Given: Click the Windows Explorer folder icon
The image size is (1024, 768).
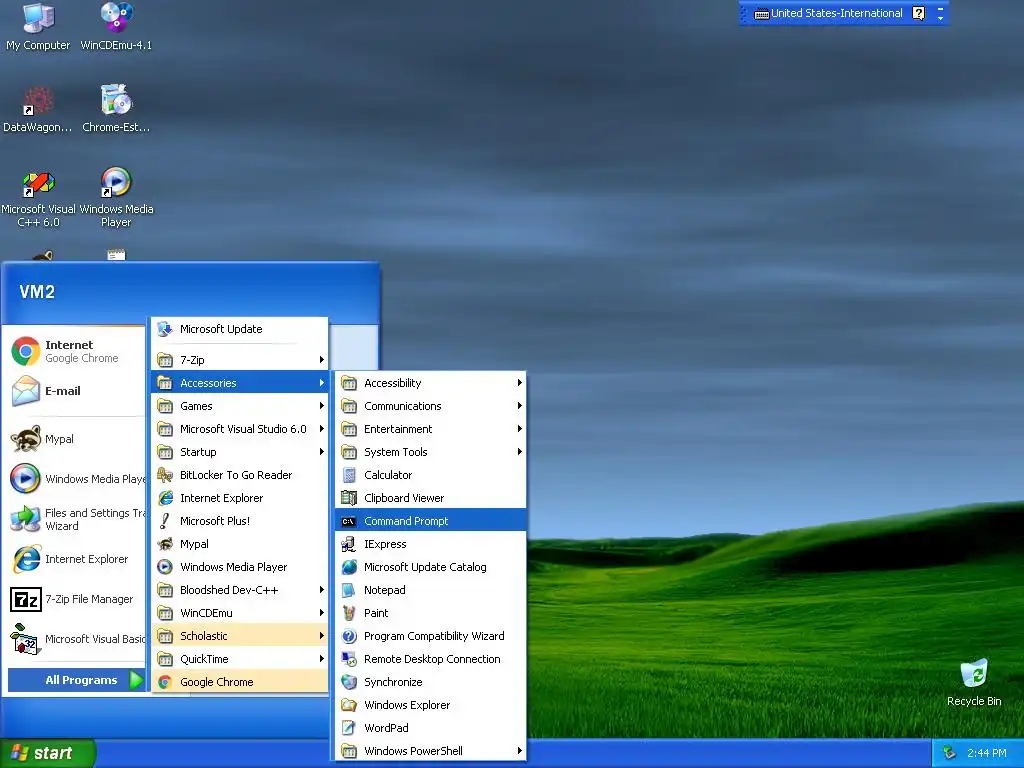Looking at the screenshot, I should (x=349, y=705).
